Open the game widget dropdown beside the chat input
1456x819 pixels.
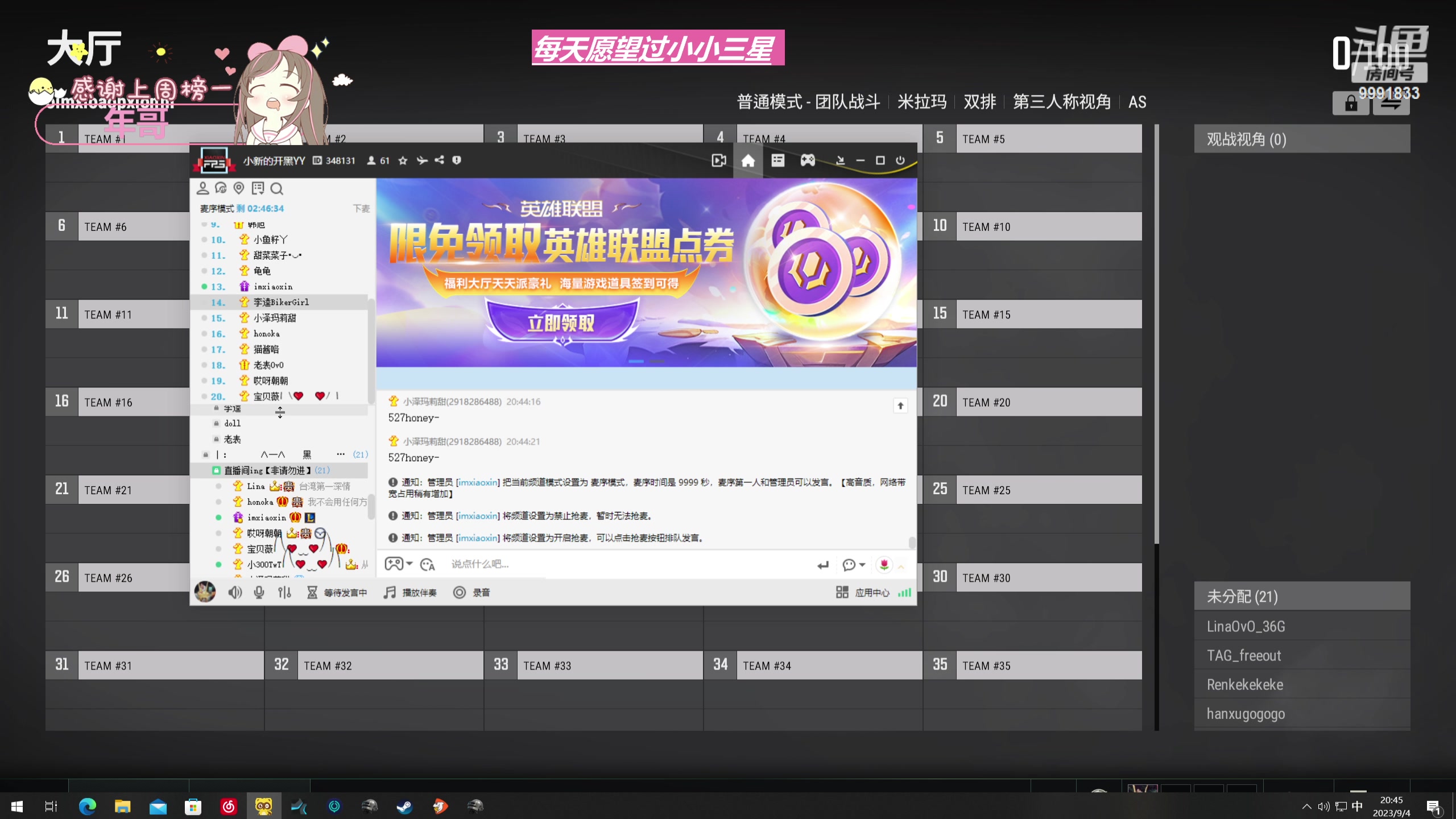(399, 564)
